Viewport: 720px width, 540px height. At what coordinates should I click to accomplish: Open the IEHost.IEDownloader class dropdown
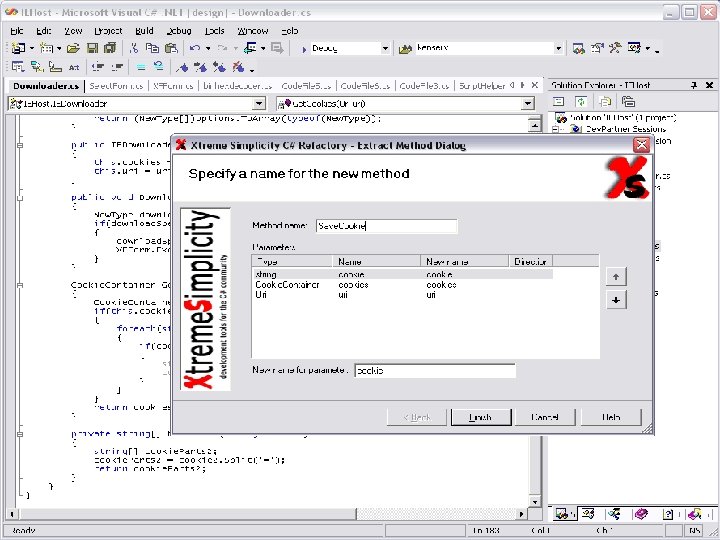(259, 104)
